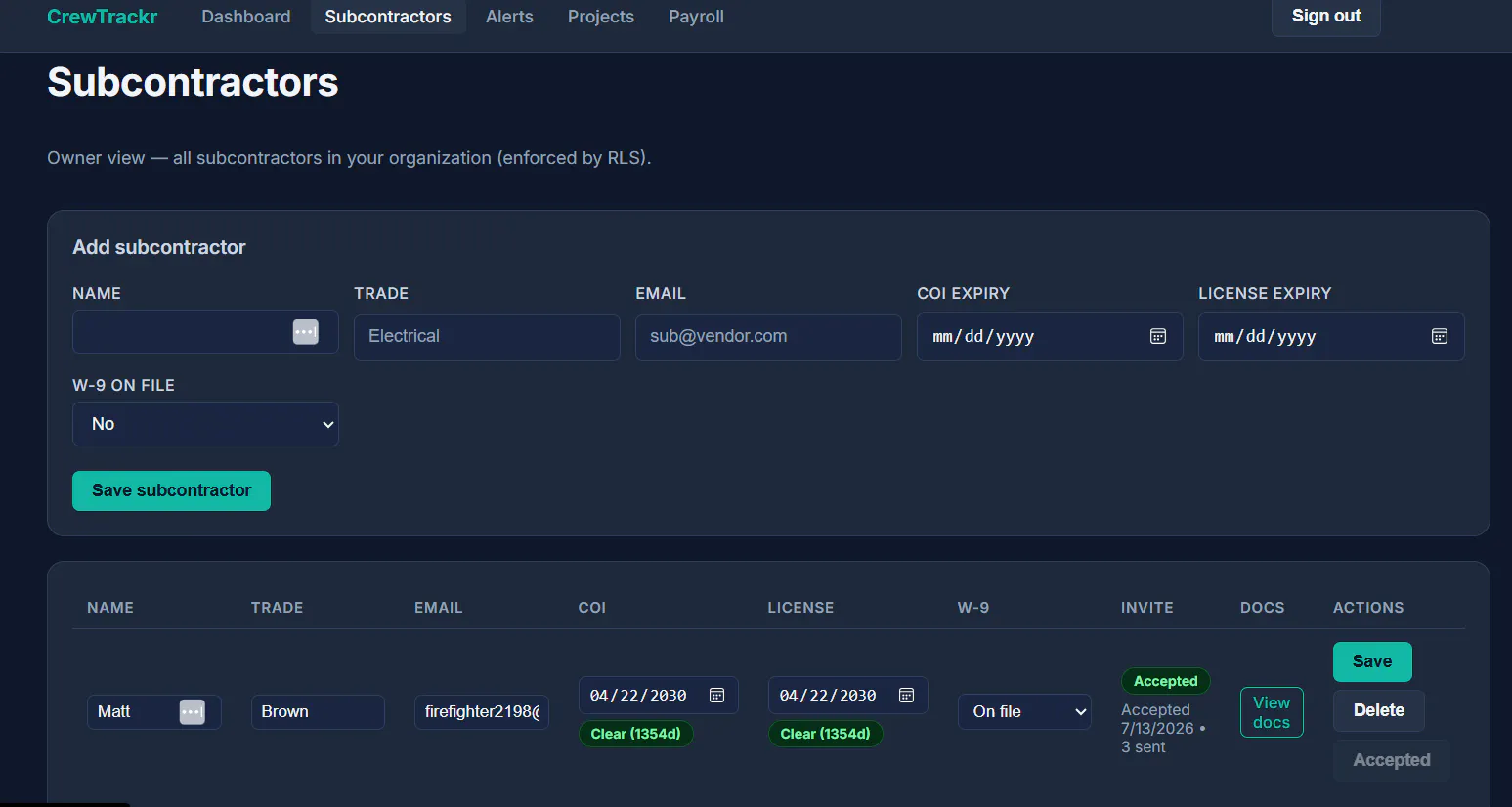Open COI Expiry calendar picker in add form

(x=1158, y=336)
